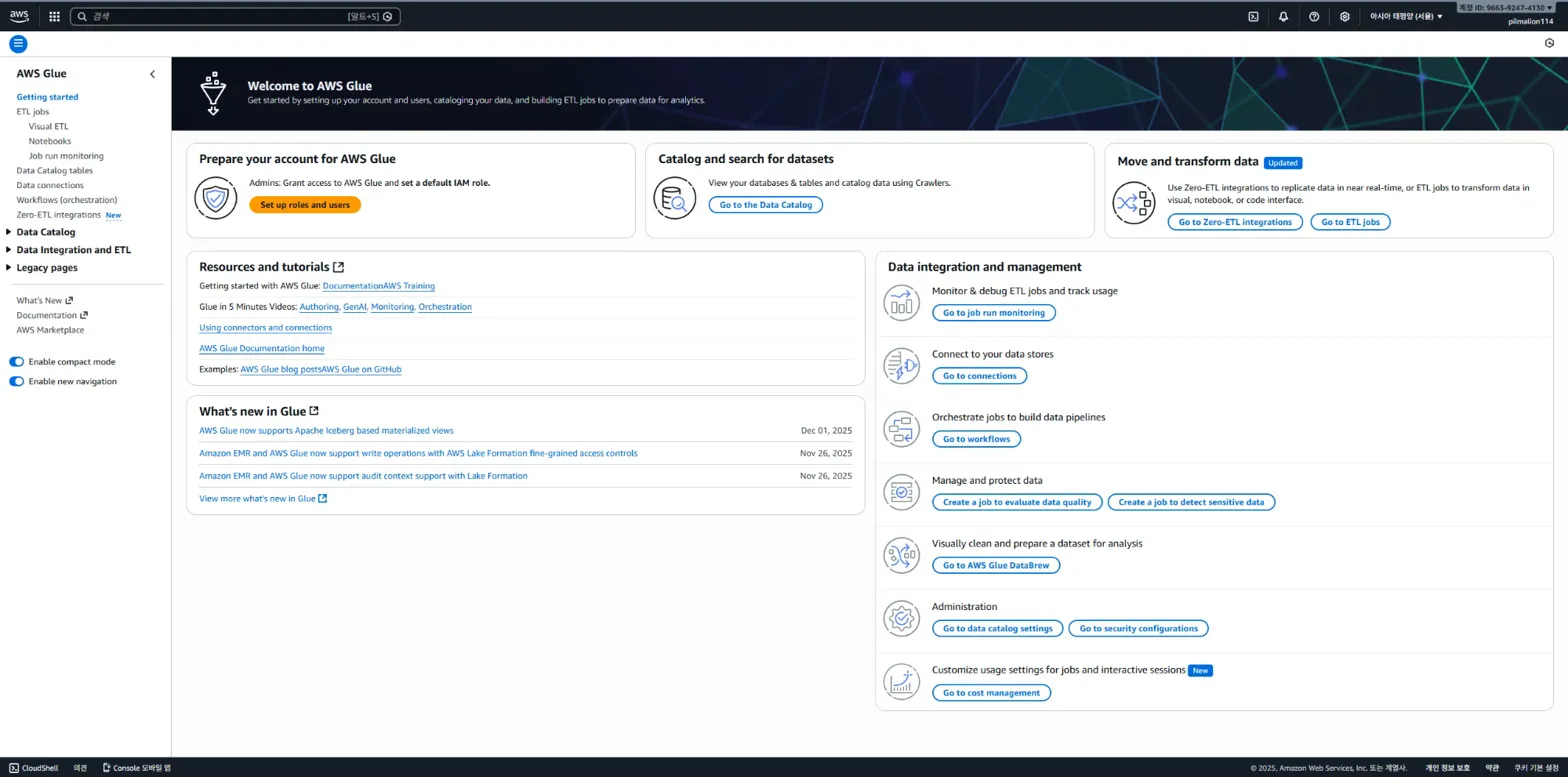Image resolution: width=1568 pixels, height=777 pixels.
Task: Open external link icon beside What's new in Glue
Action: coord(315,411)
